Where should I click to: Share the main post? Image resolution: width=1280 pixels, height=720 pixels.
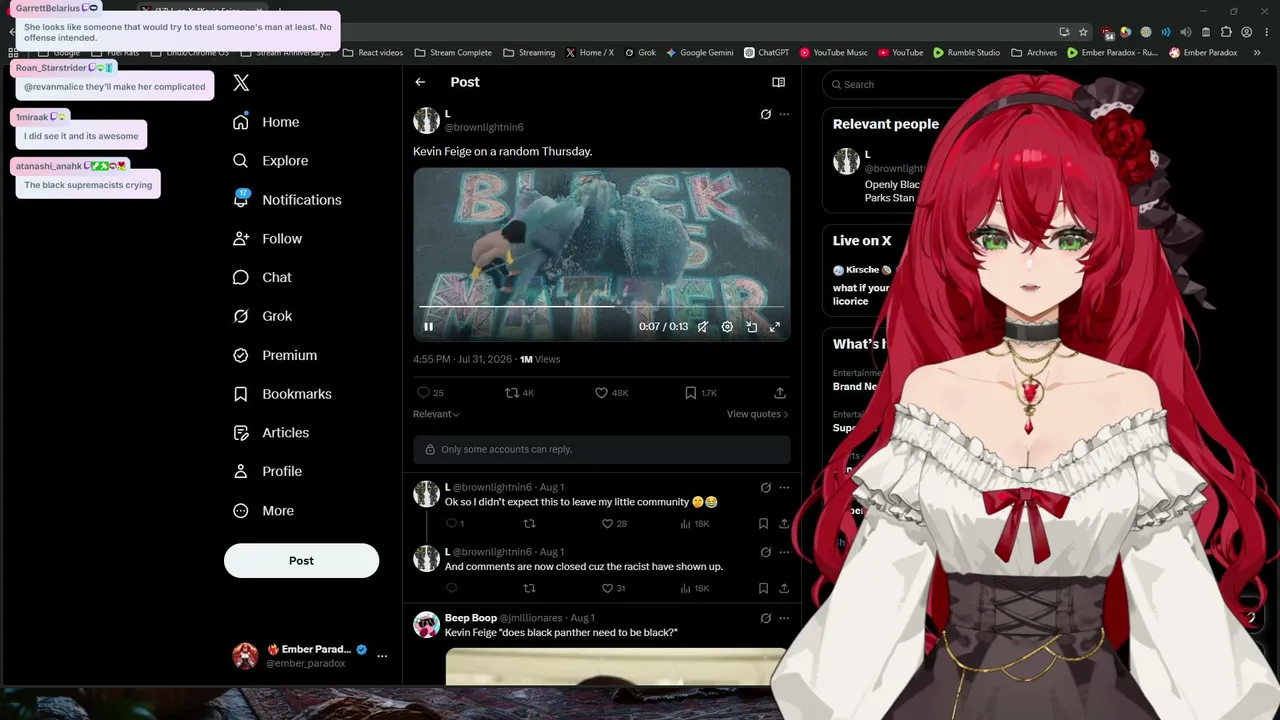(780, 393)
